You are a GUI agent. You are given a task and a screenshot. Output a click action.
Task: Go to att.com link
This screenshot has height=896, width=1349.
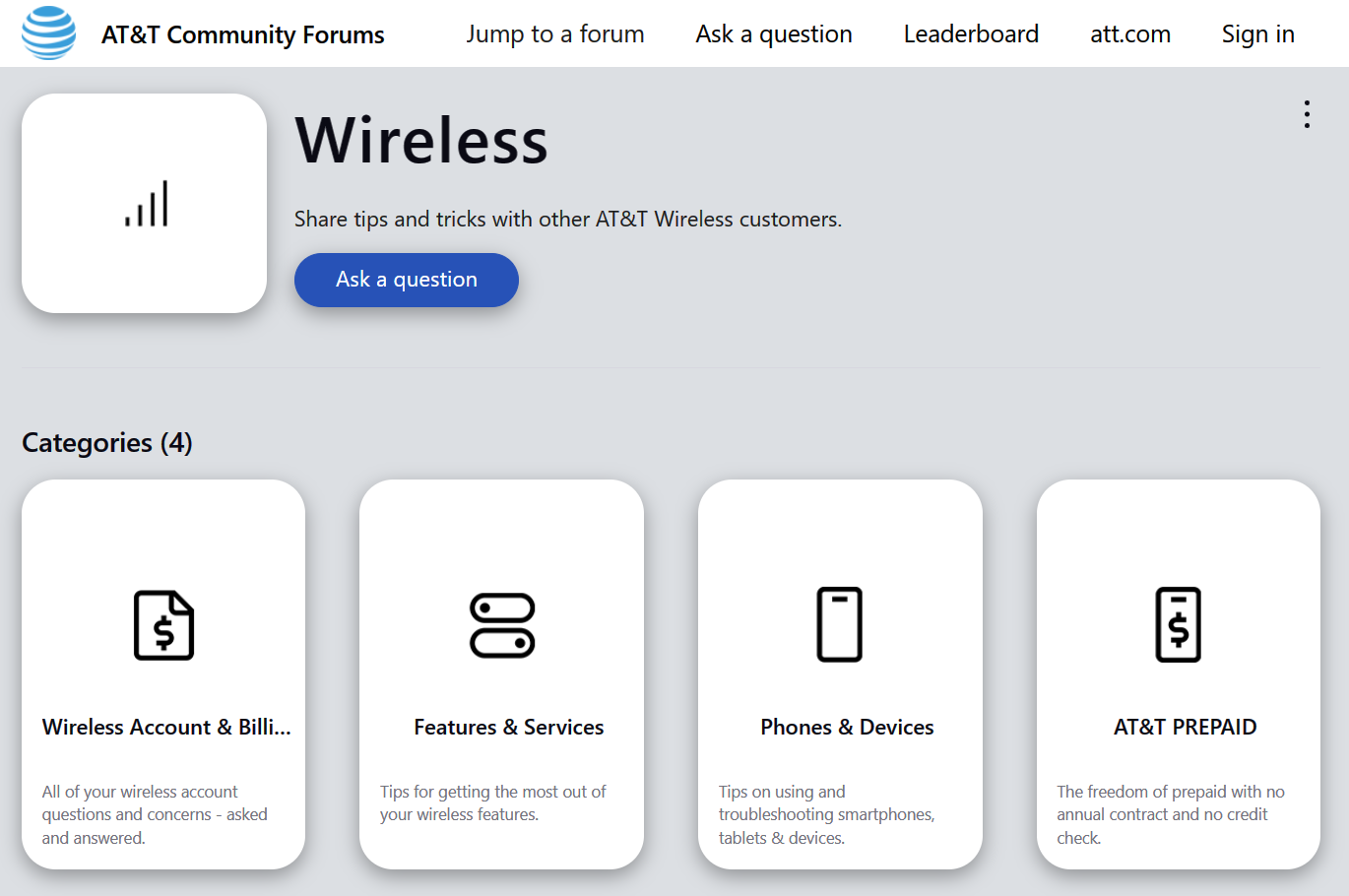click(1130, 34)
